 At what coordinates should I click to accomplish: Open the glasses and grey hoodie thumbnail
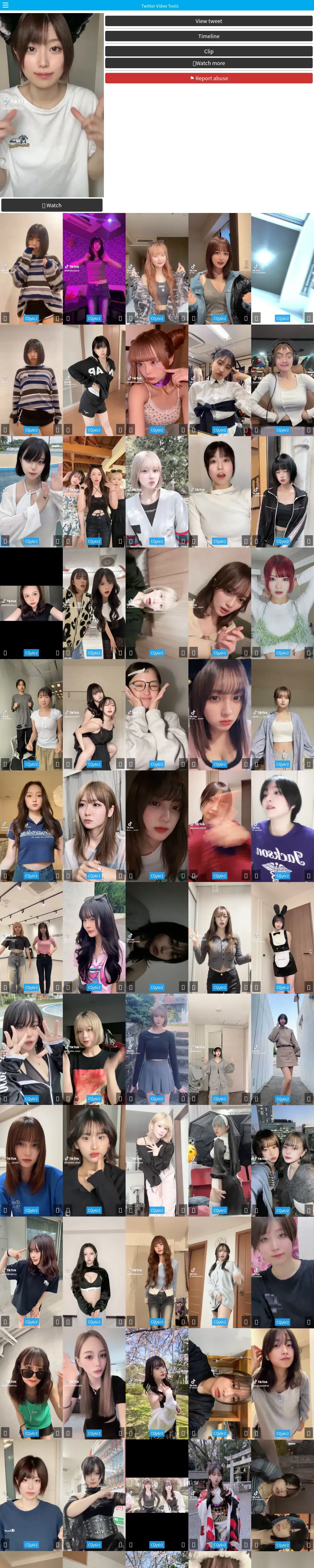point(157,714)
